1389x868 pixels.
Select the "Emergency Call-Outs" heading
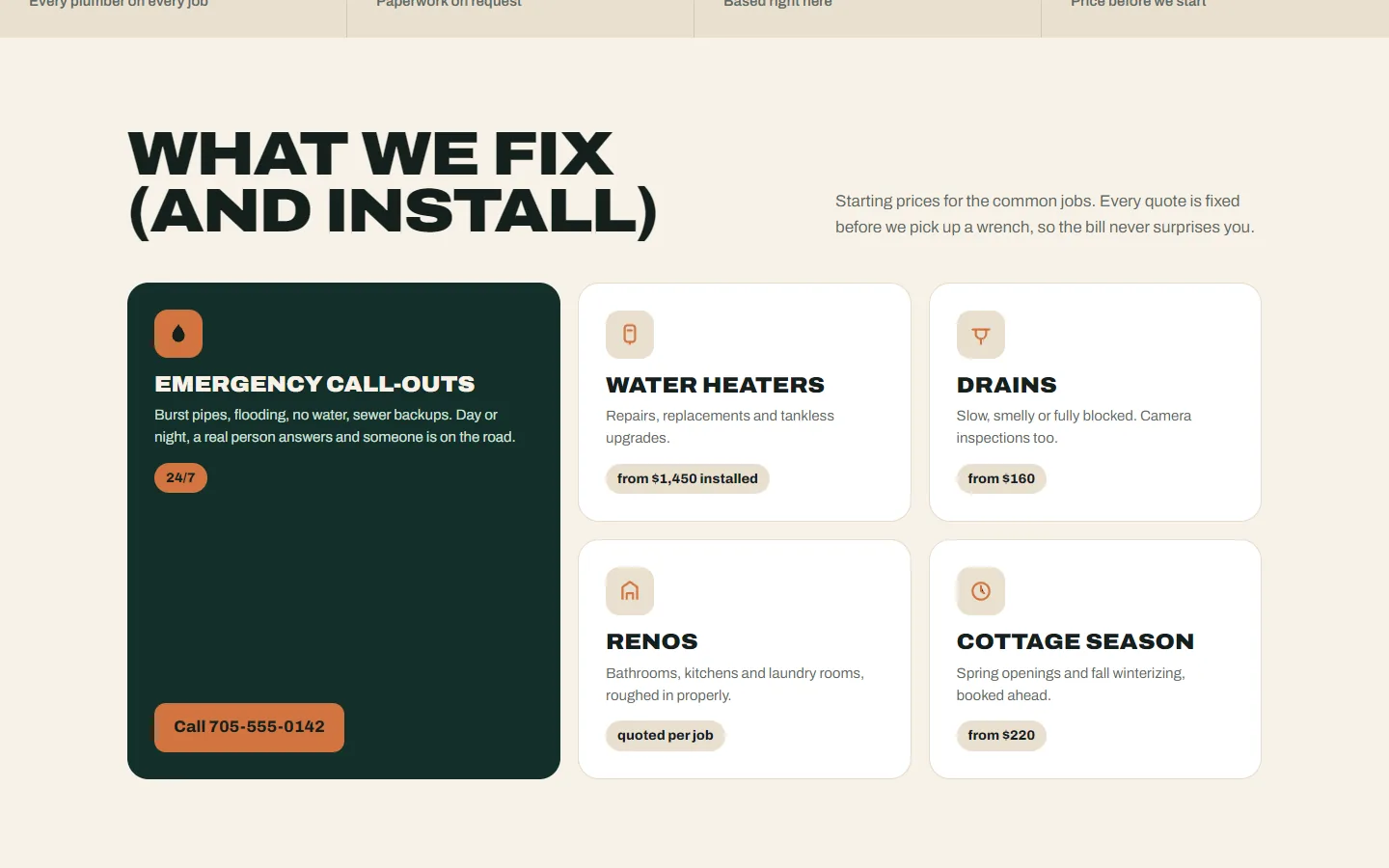pos(314,384)
